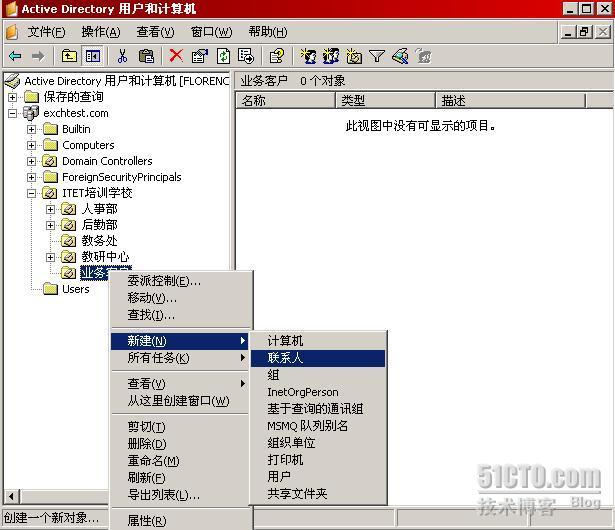Image resolution: width=615 pixels, height=530 pixels.
Task: Expand the 保存的查询 tree node
Action: (x=13, y=97)
